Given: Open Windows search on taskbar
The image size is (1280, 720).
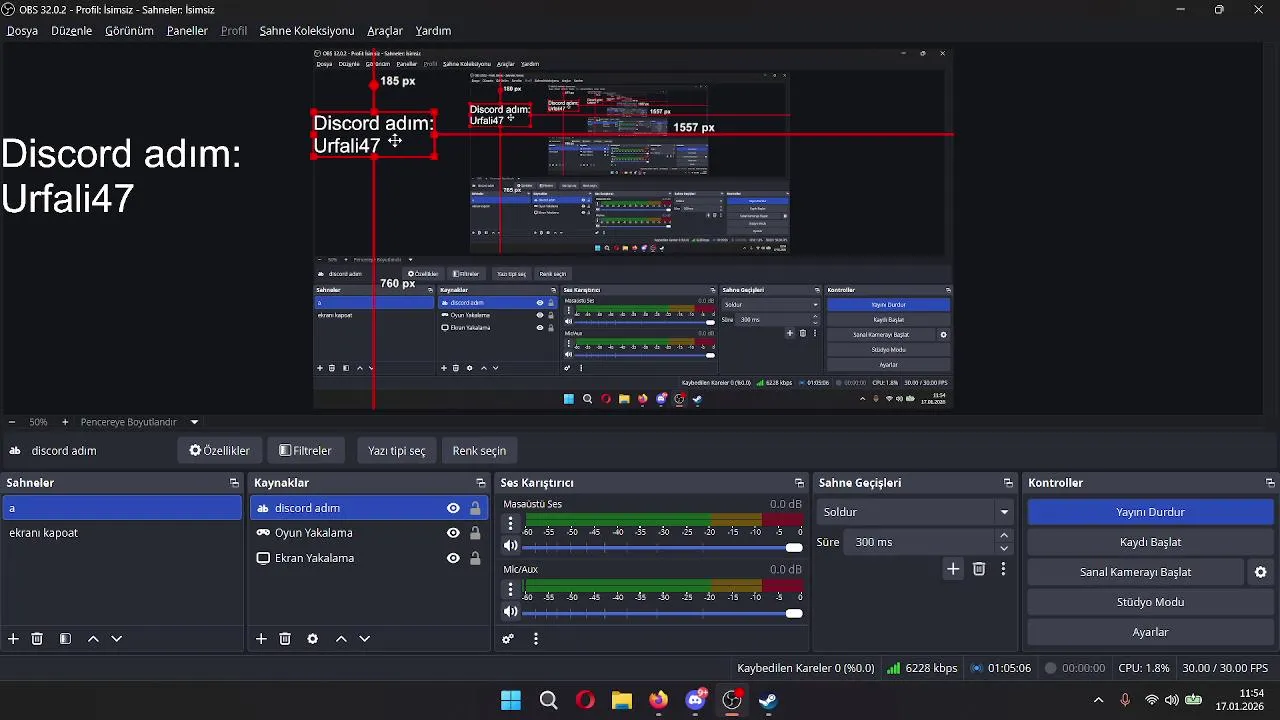Looking at the screenshot, I should tap(548, 700).
